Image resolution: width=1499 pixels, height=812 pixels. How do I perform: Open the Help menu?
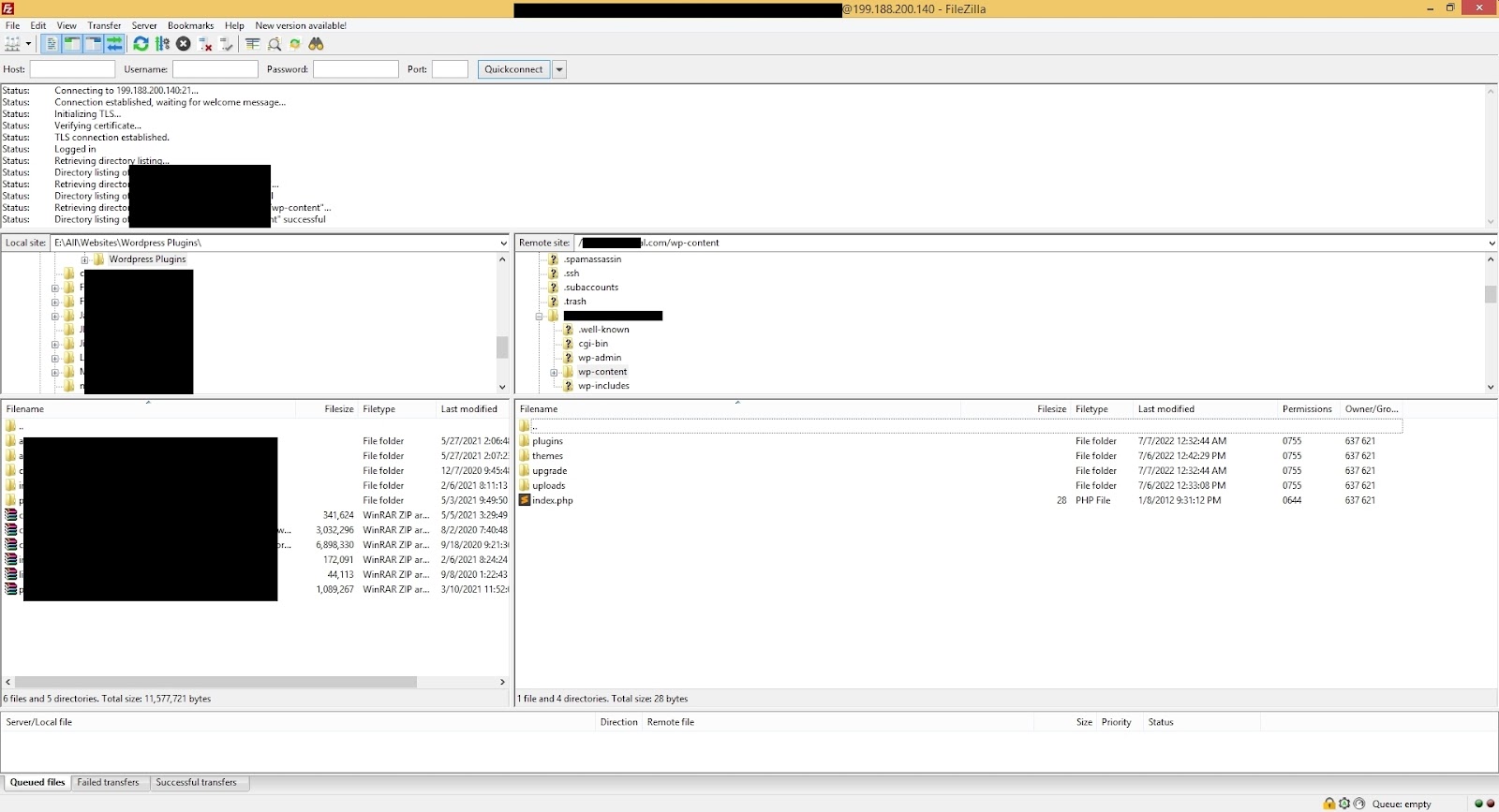pyautogui.click(x=234, y=25)
